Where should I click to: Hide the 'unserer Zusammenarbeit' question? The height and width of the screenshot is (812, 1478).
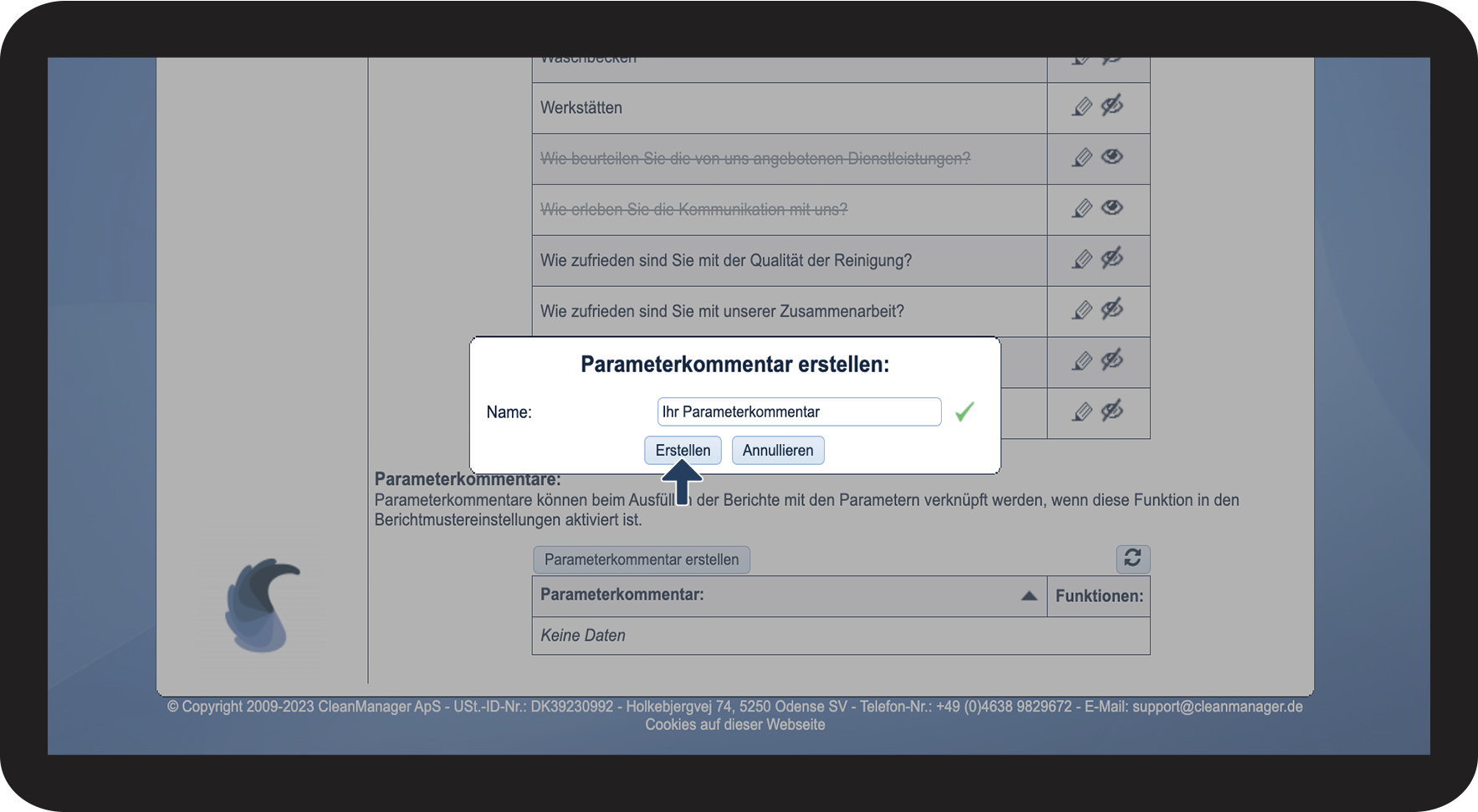(x=1112, y=310)
